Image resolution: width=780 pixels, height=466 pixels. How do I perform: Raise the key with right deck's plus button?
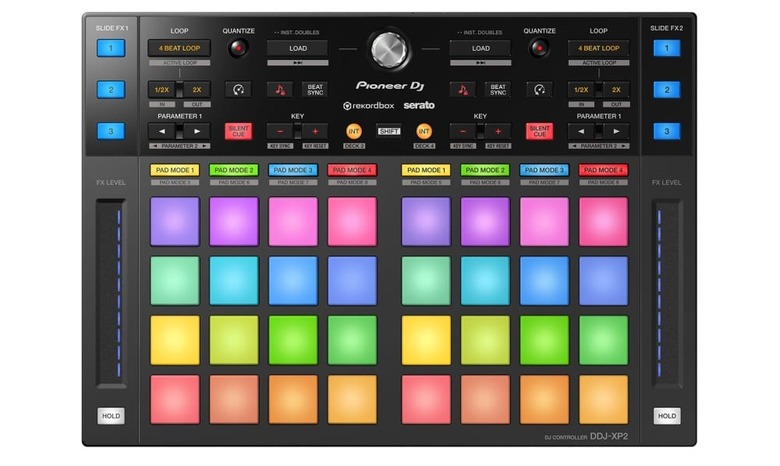click(498, 131)
